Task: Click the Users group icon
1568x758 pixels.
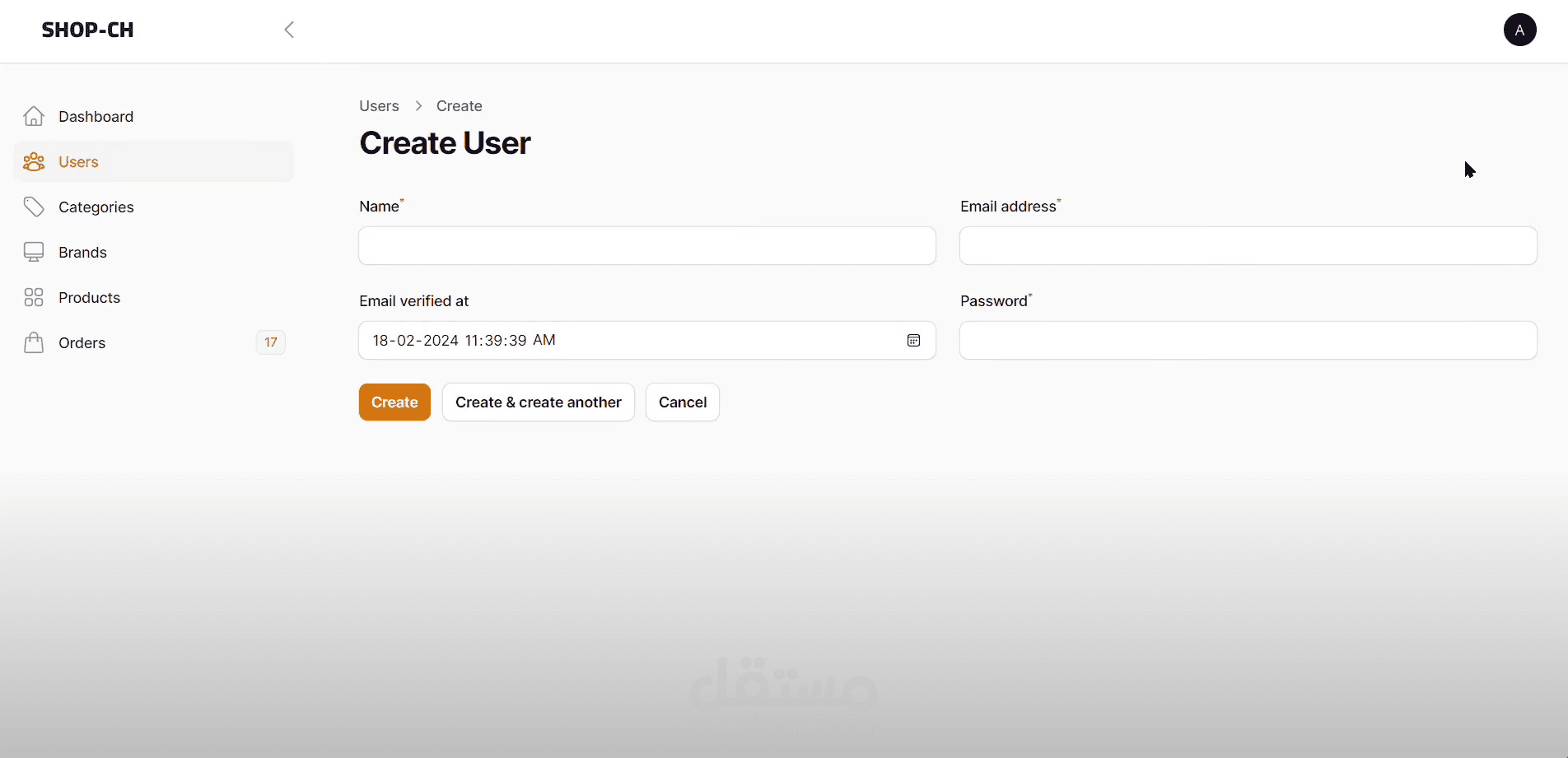Action: (x=34, y=162)
